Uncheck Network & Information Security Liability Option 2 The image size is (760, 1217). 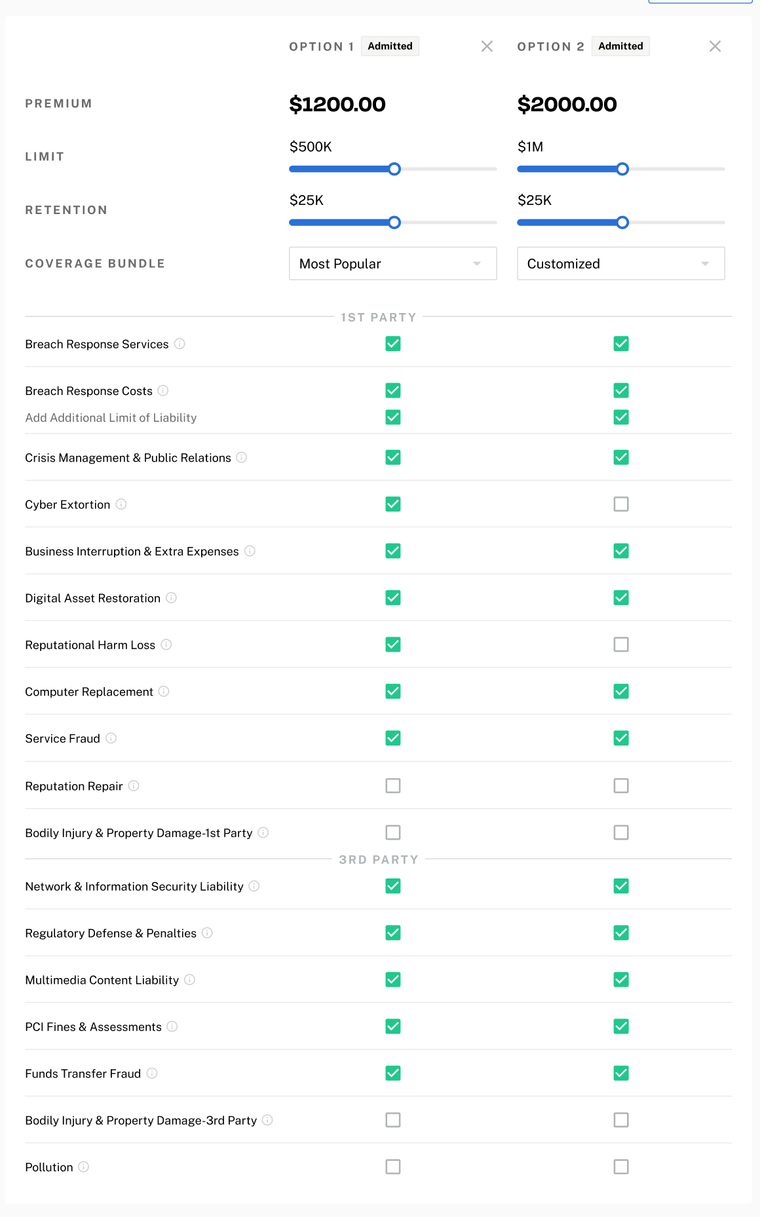621,887
